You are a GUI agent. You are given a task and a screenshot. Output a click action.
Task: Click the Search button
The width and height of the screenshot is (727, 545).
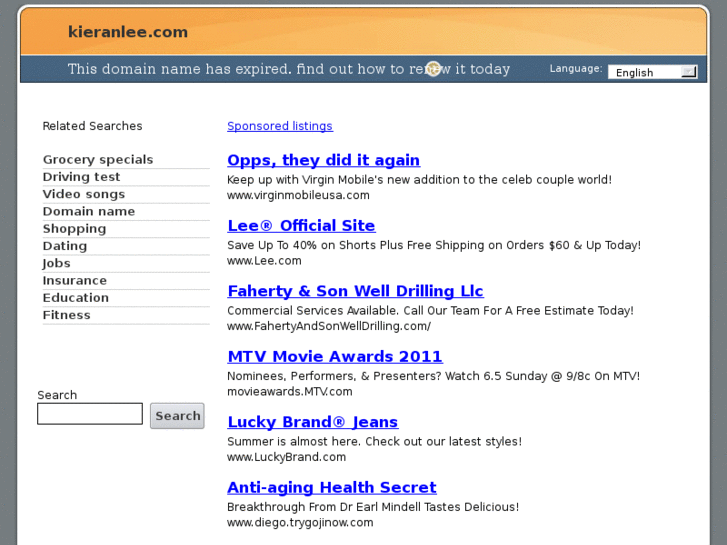(177, 416)
